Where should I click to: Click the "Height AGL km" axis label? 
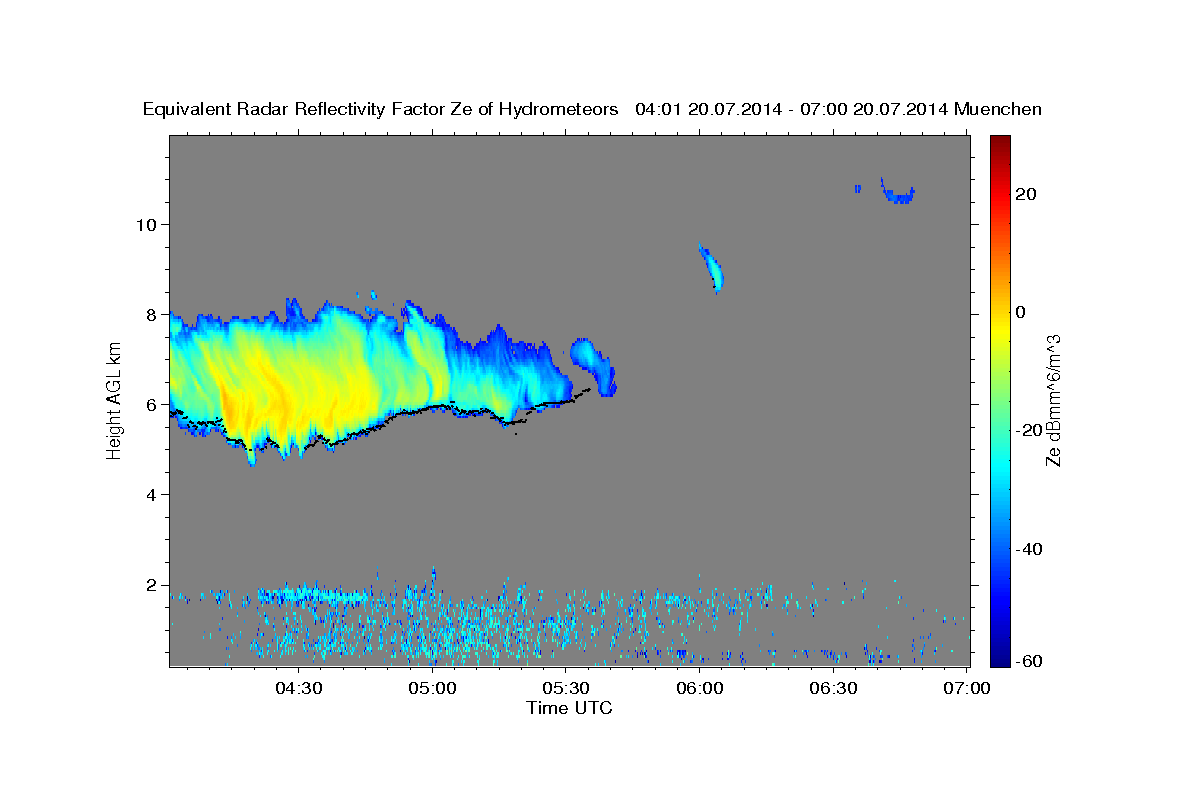115,400
